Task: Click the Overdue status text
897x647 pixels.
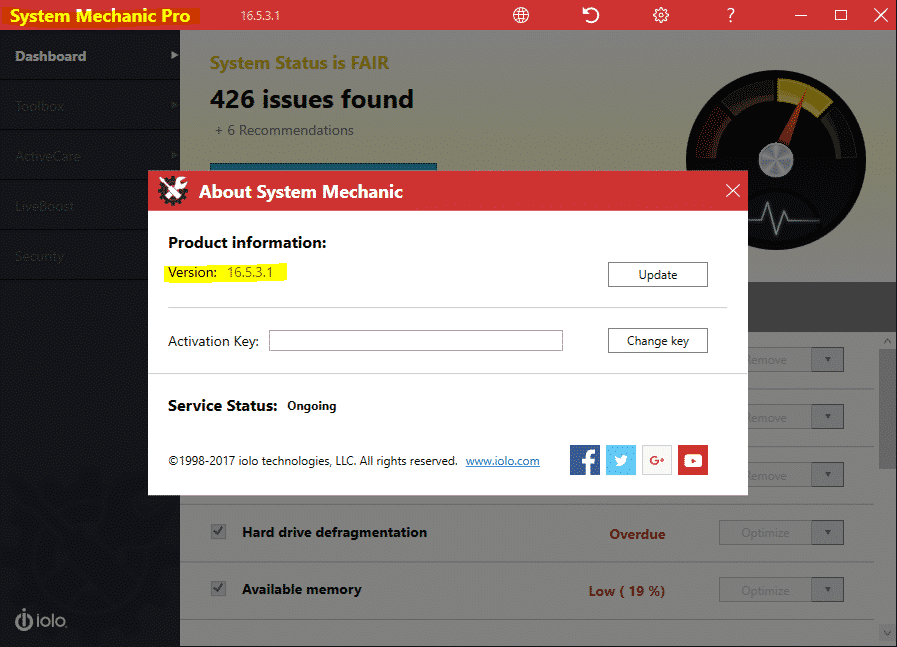Action: click(637, 534)
